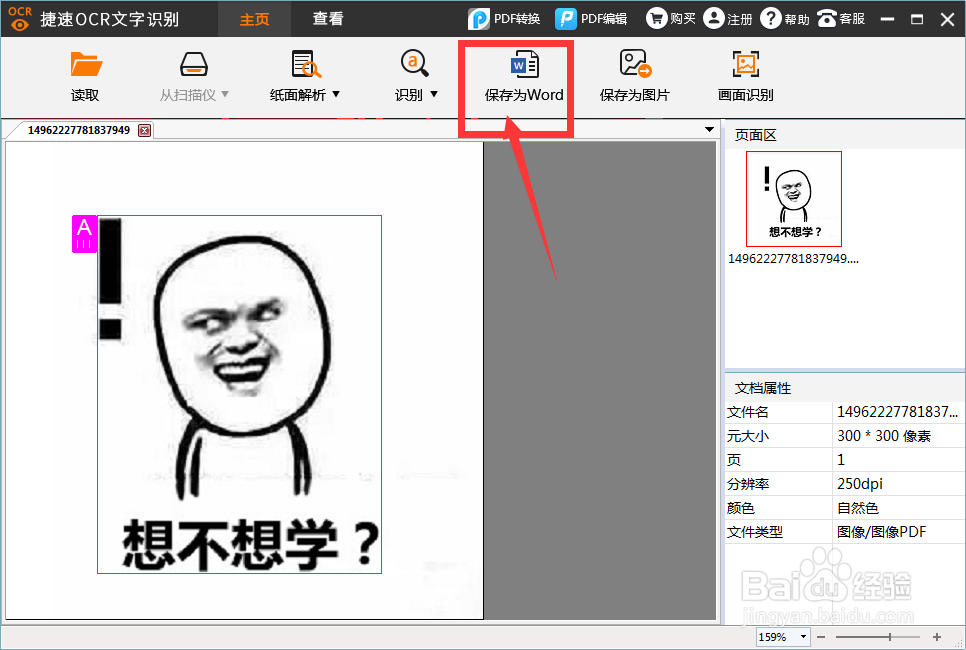Click the zoom in plus button
Image resolution: width=966 pixels, height=650 pixels.
[x=936, y=636]
